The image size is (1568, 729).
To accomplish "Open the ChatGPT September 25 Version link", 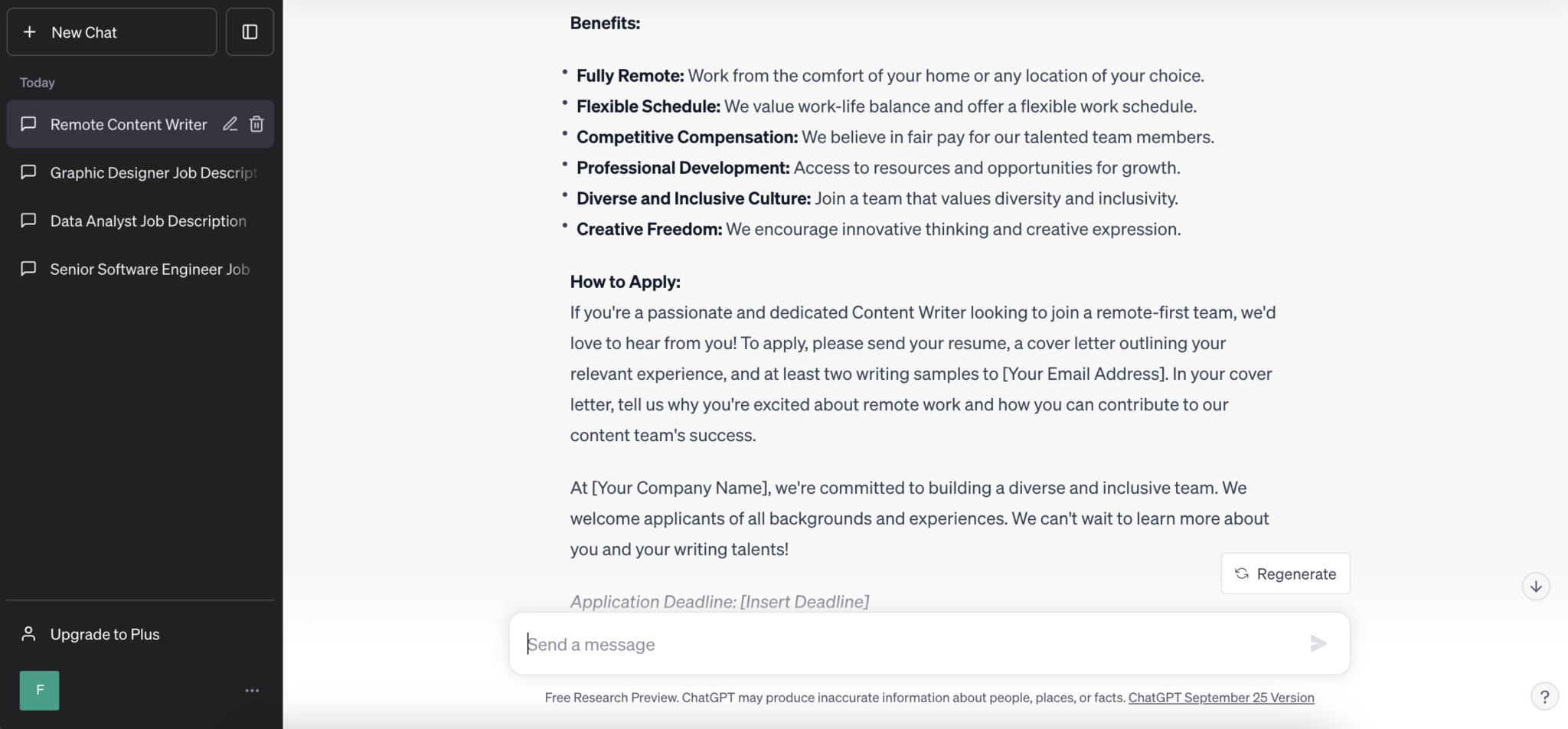I will coord(1221,697).
